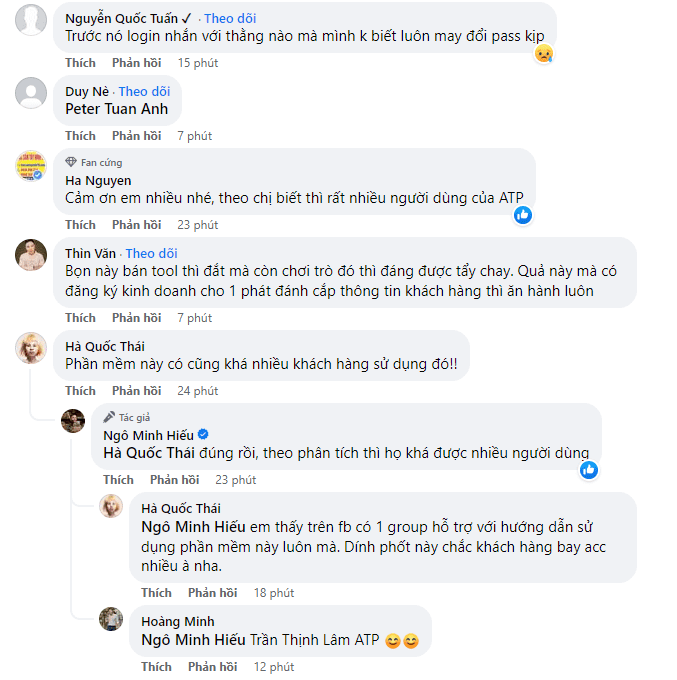This screenshot has width=677, height=680.
Task: Click Ha Nguyen's profile picture
Action: 31,166
